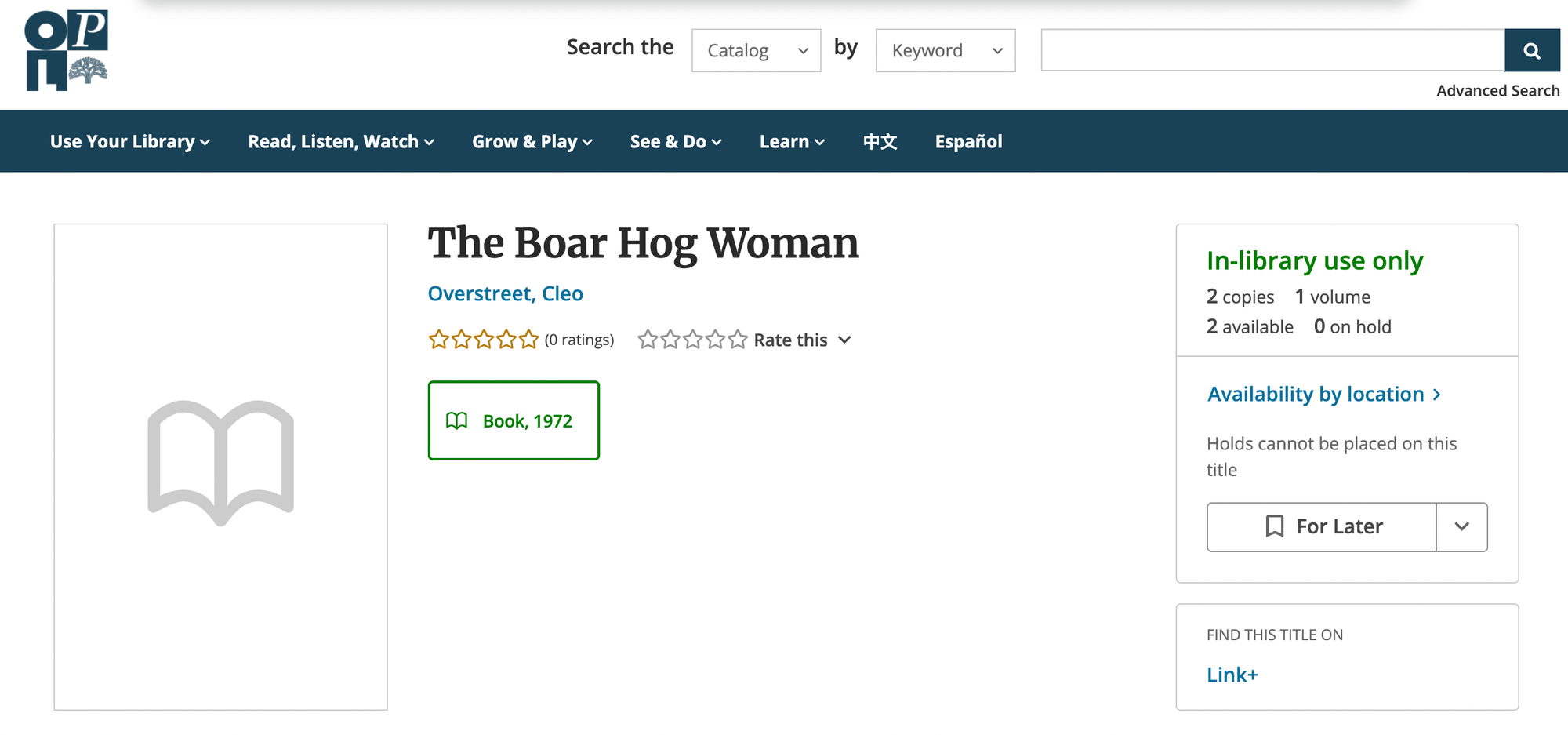This screenshot has width=1568, height=735.
Task: Click the book cover placeholder image
Action: coord(220,466)
